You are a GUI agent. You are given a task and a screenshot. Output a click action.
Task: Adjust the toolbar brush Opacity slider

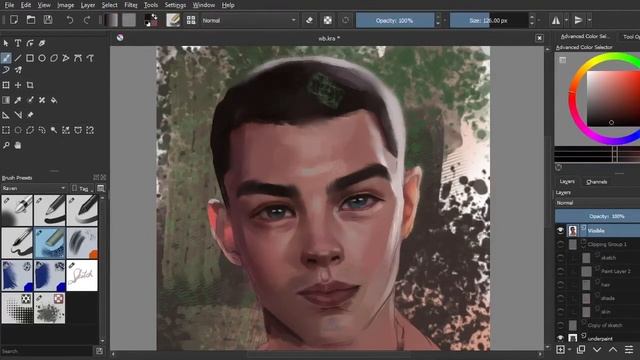tap(395, 20)
